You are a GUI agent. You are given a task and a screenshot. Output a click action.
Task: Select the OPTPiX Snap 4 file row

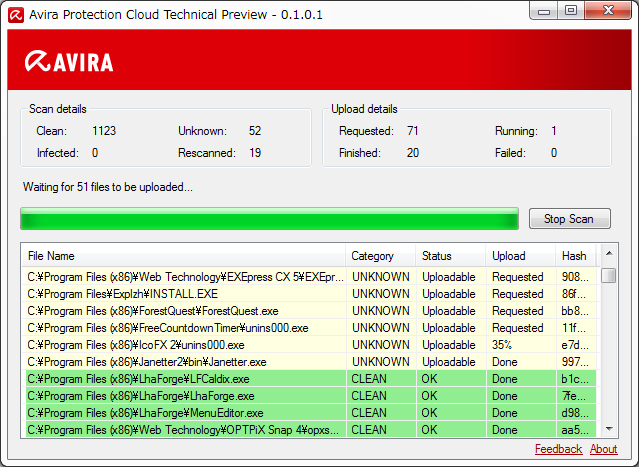[x=311, y=430]
